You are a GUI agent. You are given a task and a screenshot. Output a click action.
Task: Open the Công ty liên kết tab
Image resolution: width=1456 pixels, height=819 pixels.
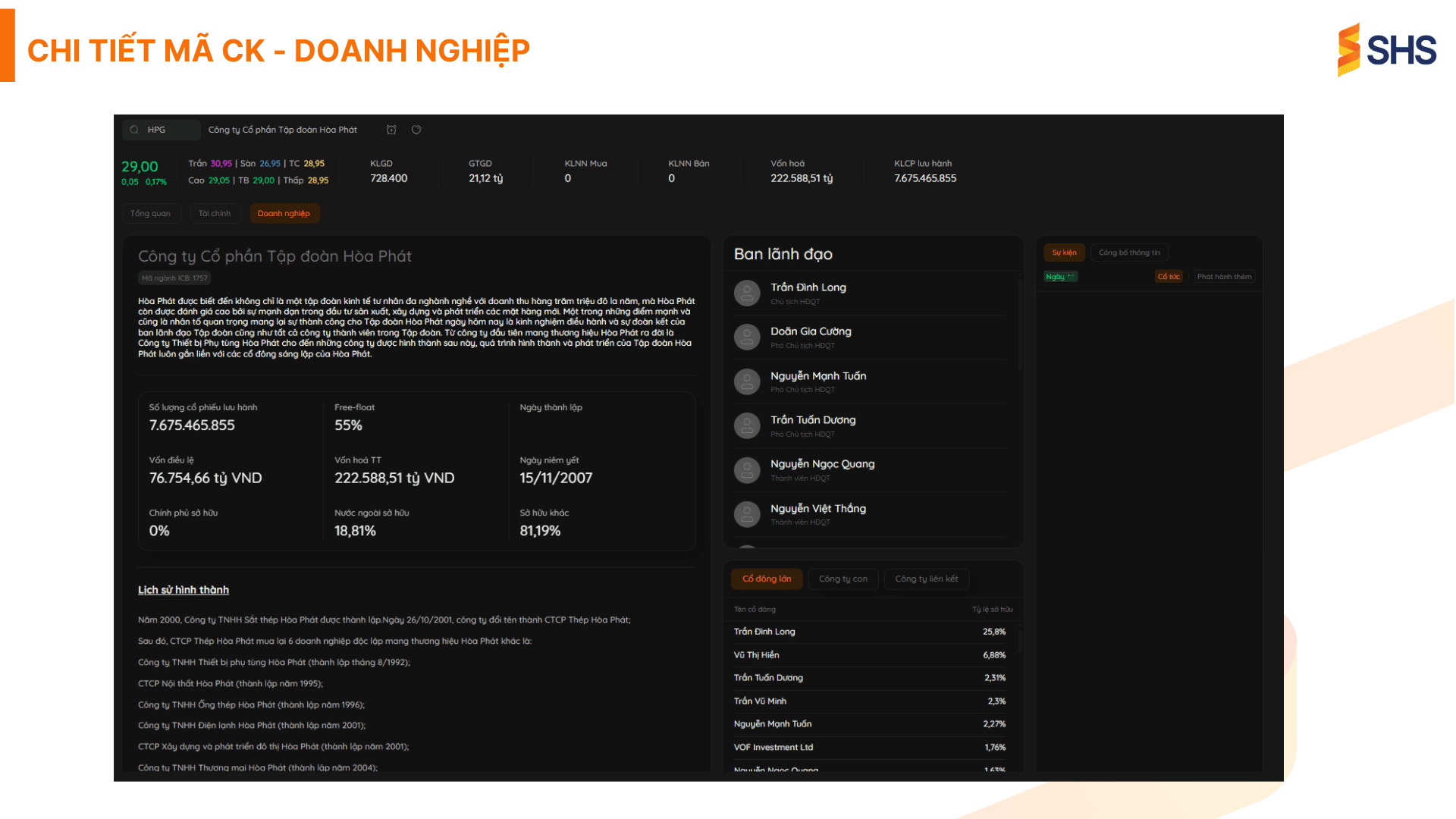point(926,579)
